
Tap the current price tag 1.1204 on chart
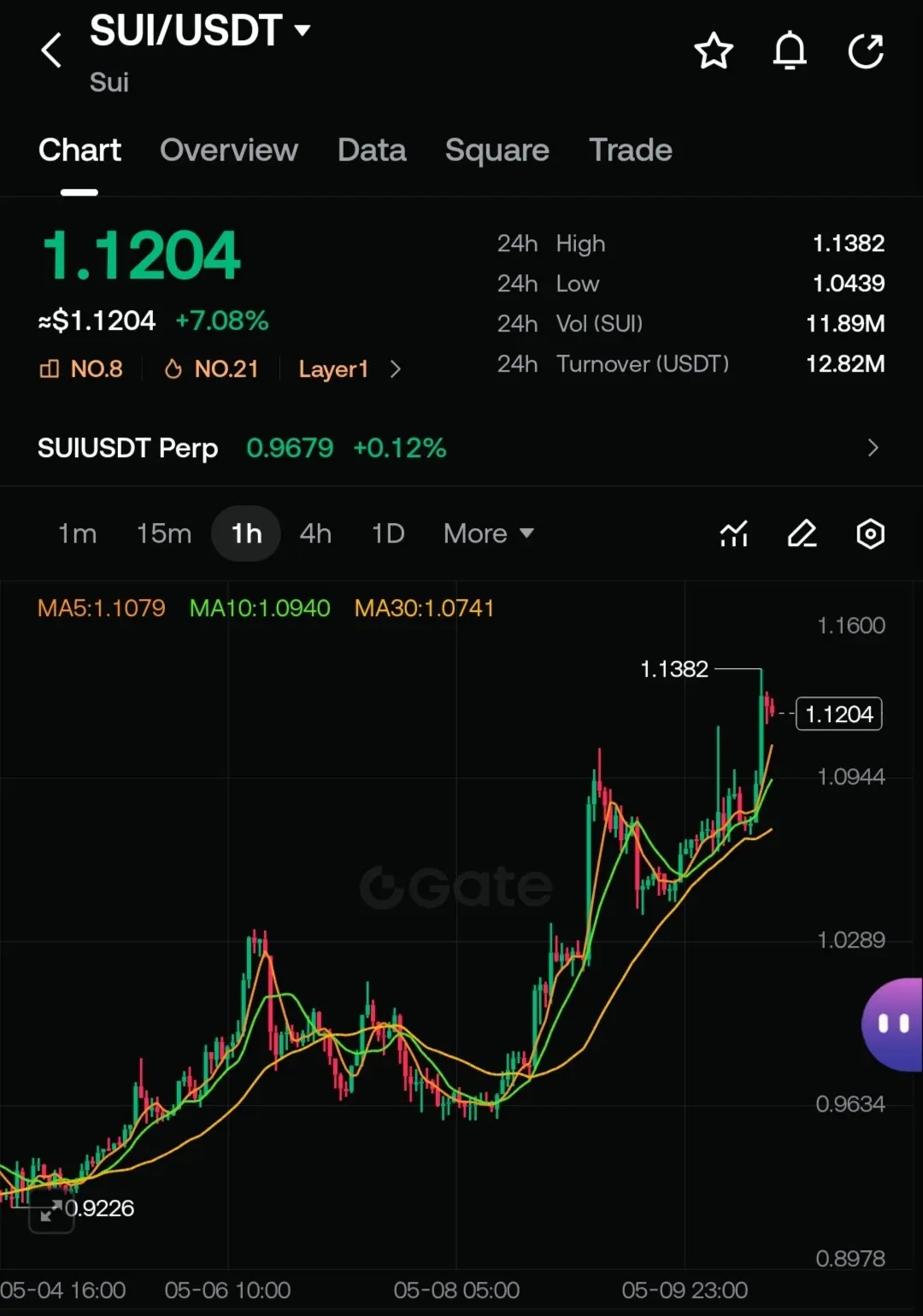pyautogui.click(x=838, y=714)
